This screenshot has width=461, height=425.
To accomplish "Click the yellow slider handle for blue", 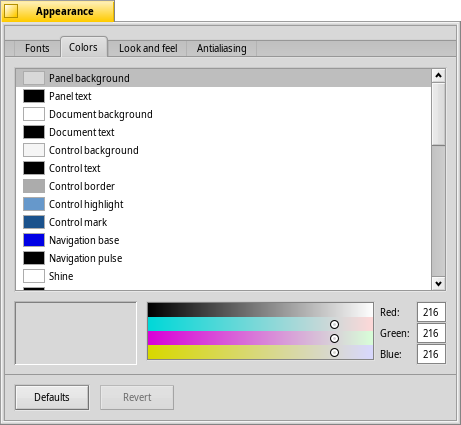I will tap(334, 353).
